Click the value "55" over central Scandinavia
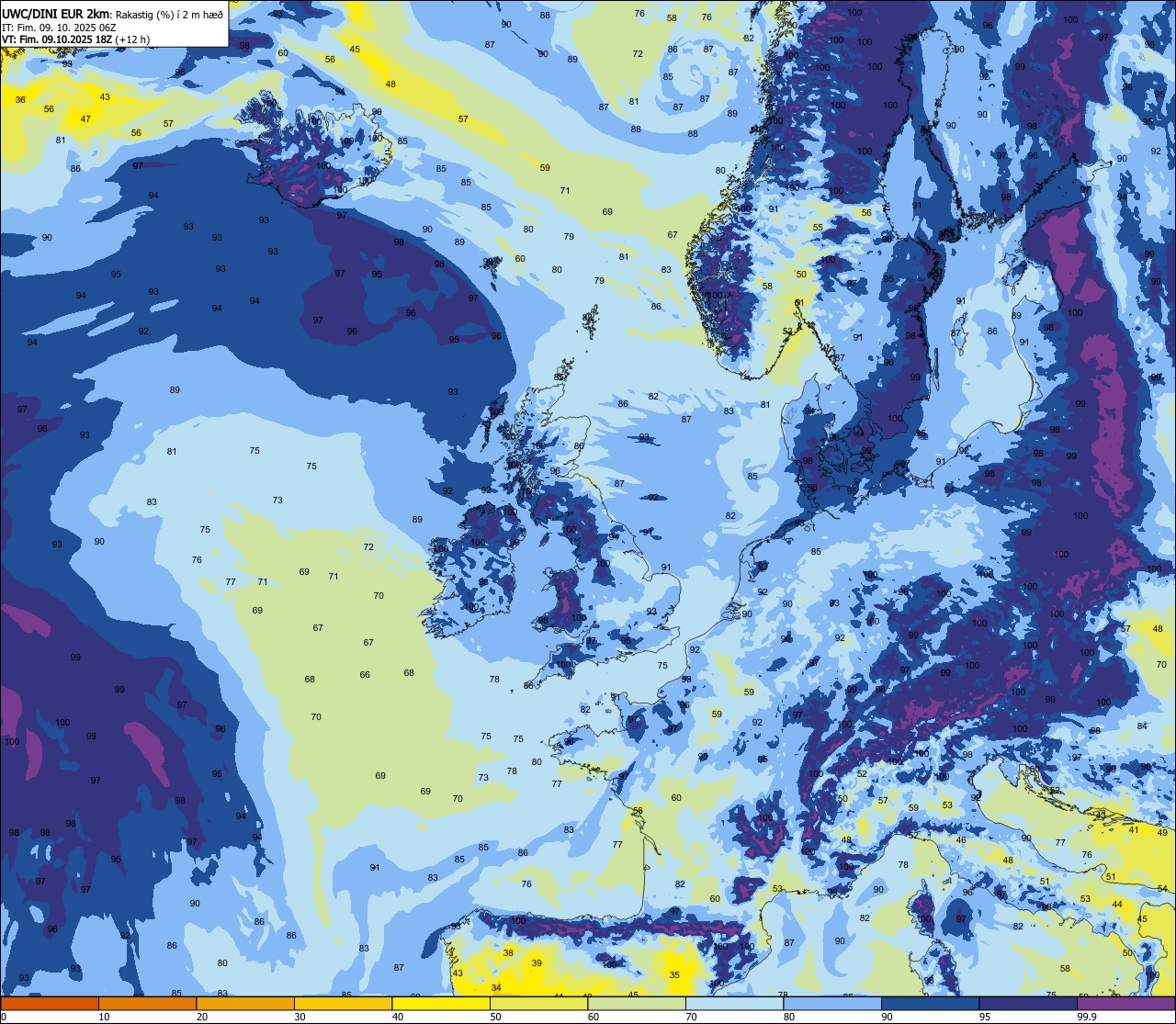 [817, 227]
